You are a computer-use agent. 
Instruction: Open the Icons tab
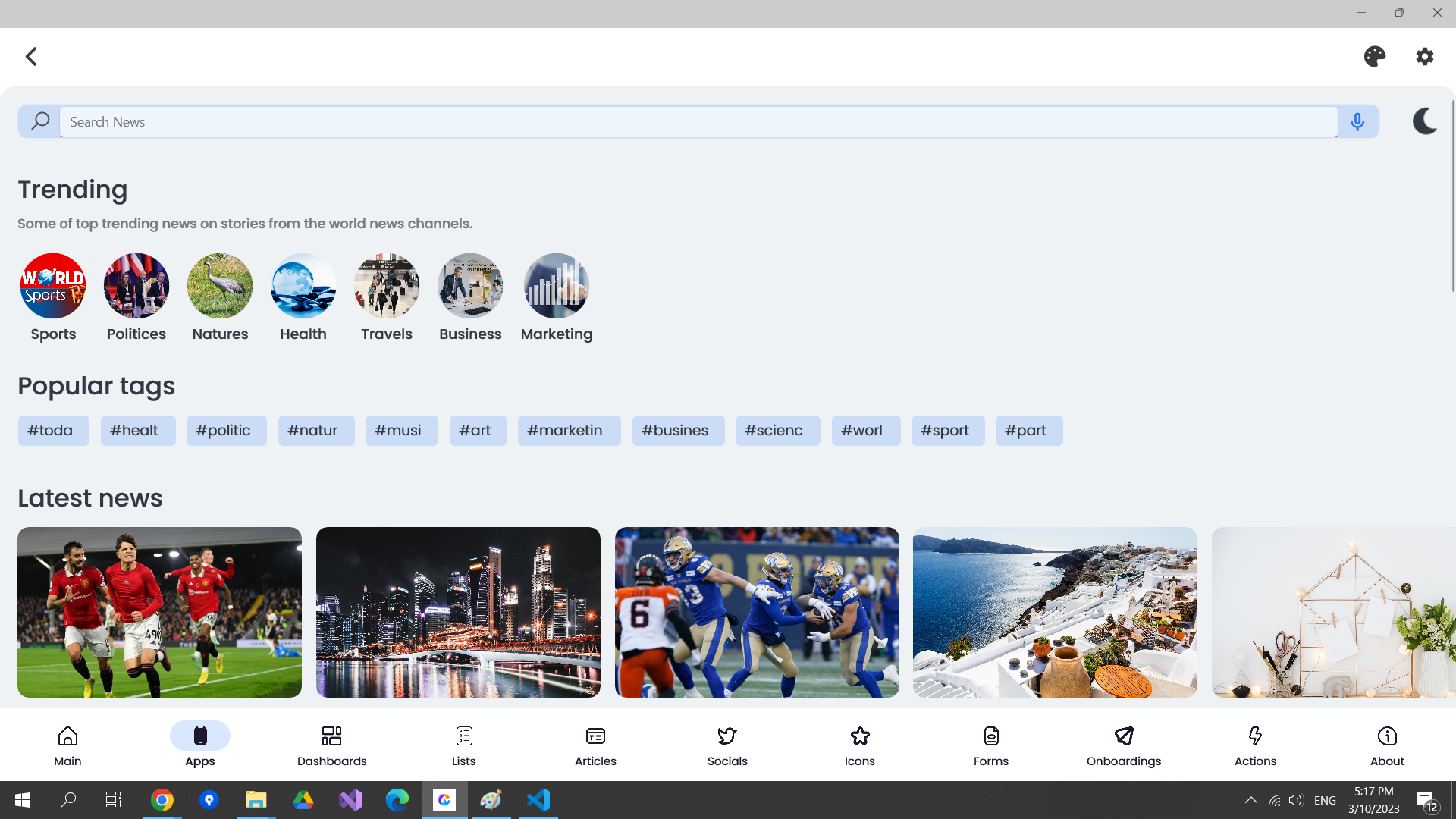click(859, 745)
